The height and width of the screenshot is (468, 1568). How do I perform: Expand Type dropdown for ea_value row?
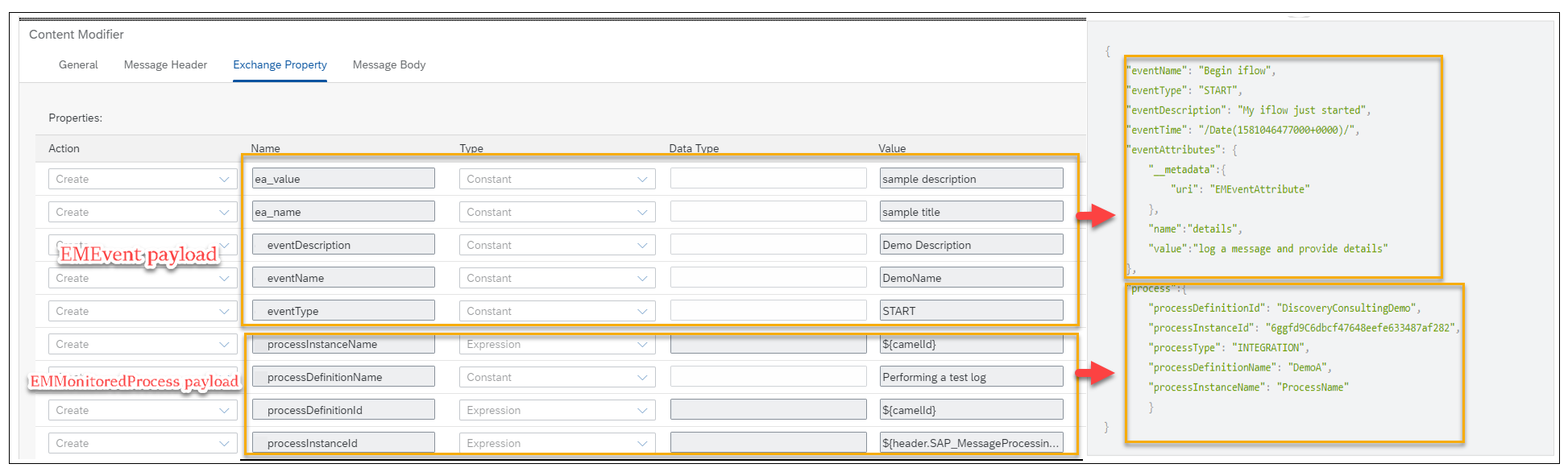tap(557, 179)
